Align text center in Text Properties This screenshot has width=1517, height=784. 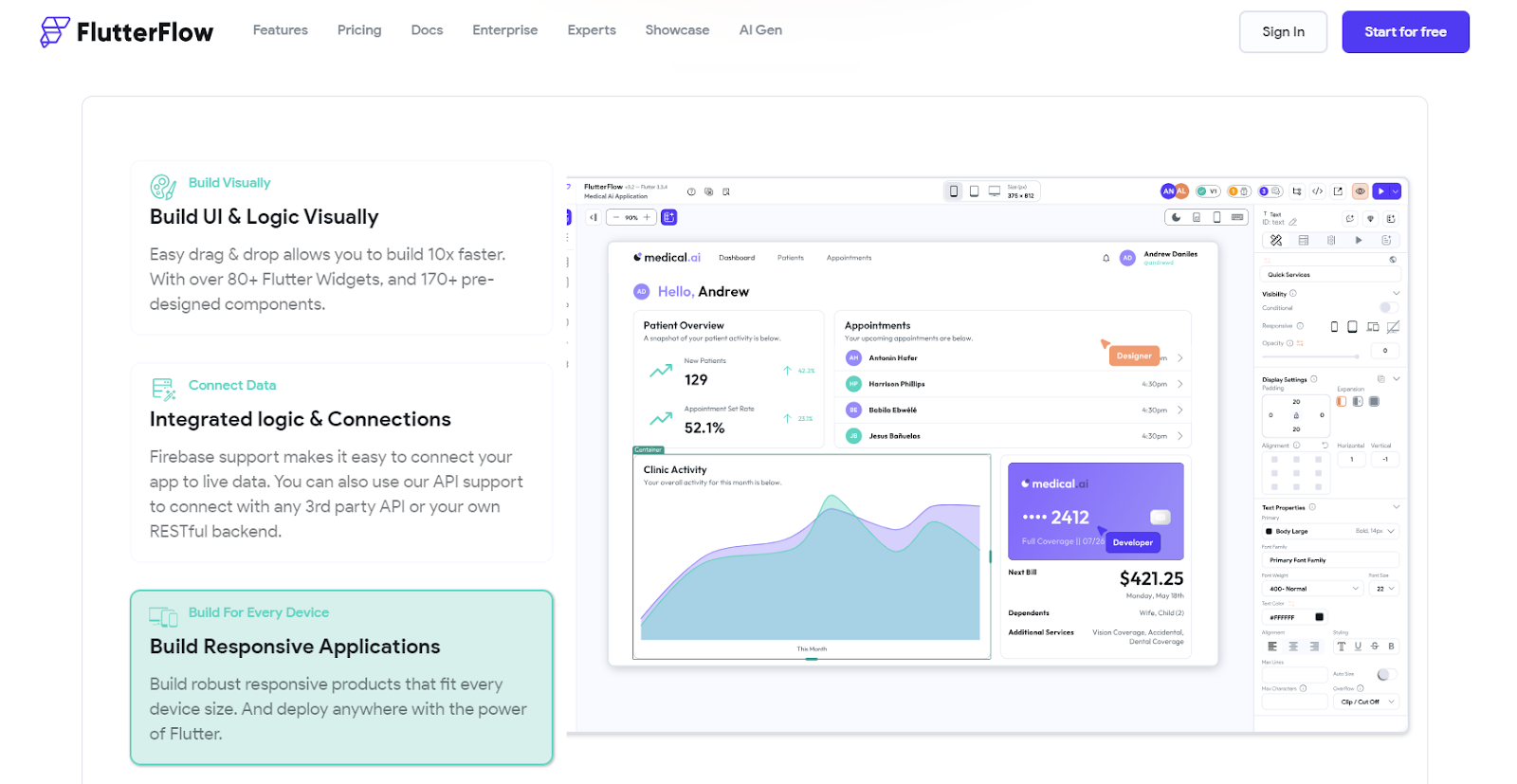[1293, 647]
